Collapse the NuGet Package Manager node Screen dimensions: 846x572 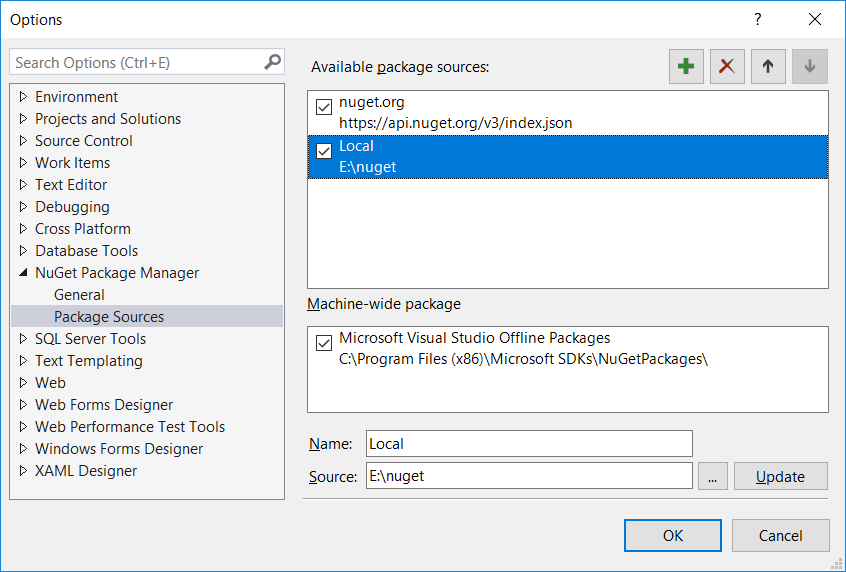[23, 273]
